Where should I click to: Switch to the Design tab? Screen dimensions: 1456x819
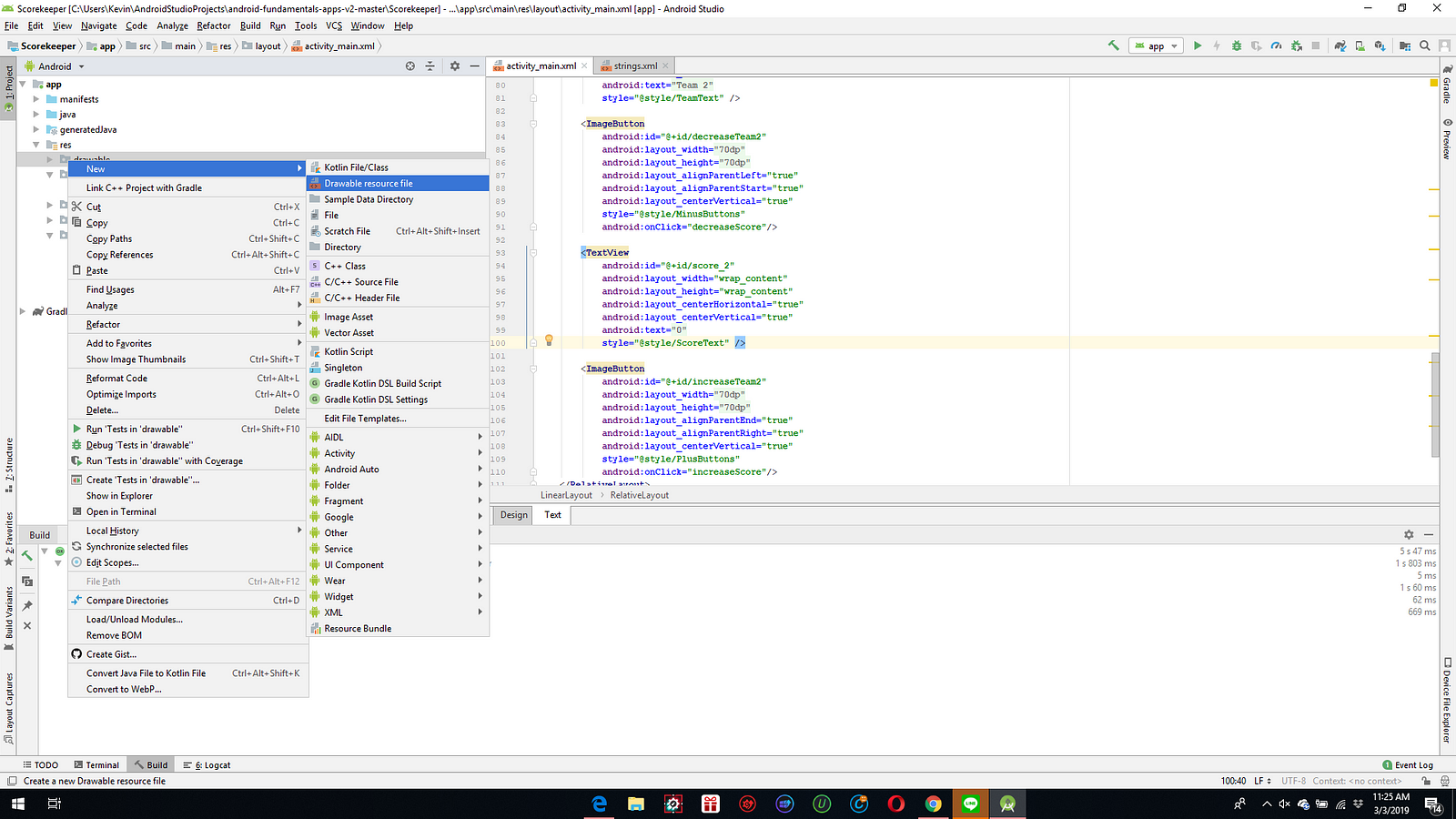[513, 515]
